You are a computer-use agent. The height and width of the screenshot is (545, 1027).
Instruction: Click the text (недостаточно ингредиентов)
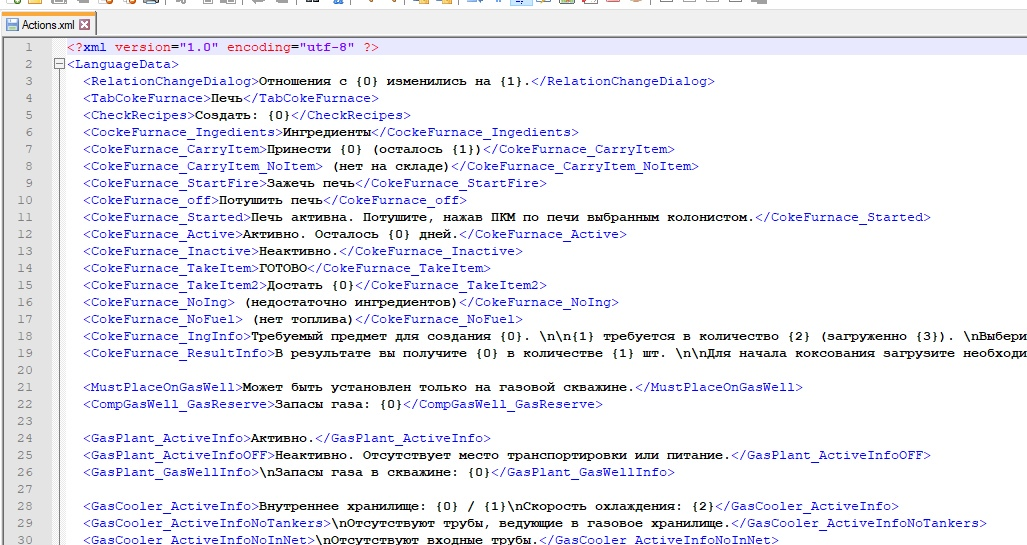[351, 303]
